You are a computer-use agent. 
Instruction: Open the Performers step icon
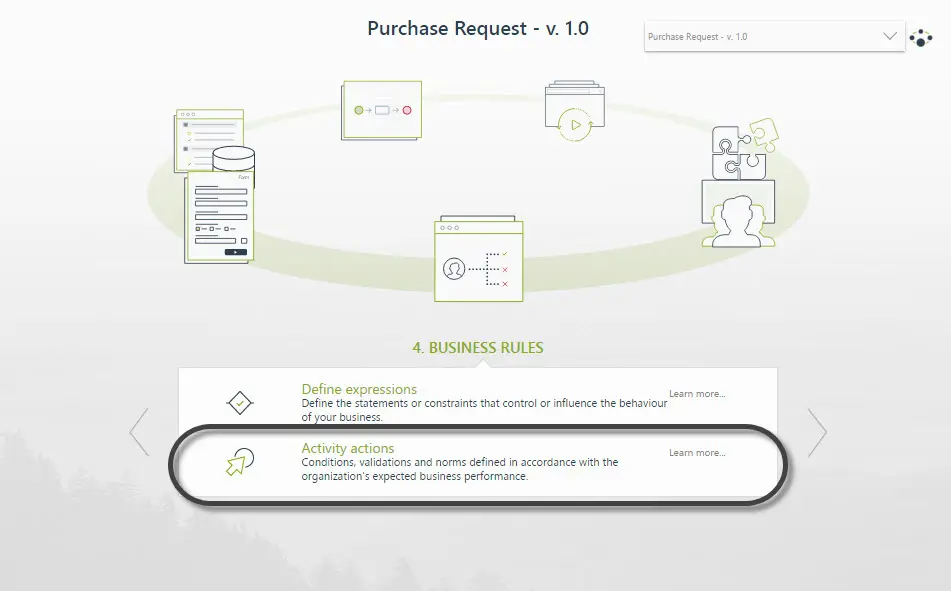coord(738,214)
